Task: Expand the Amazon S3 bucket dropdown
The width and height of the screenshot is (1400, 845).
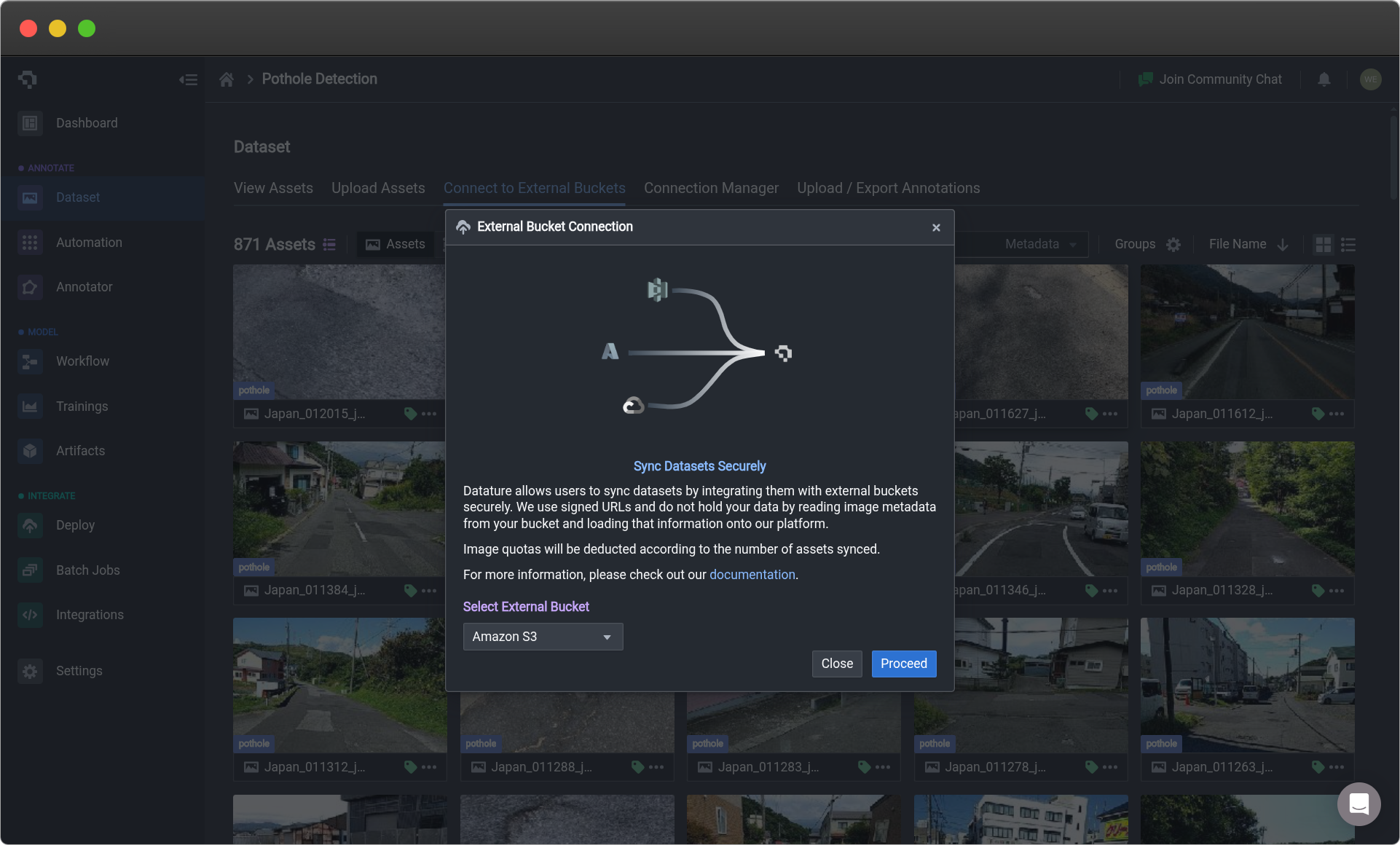Action: tap(543, 637)
